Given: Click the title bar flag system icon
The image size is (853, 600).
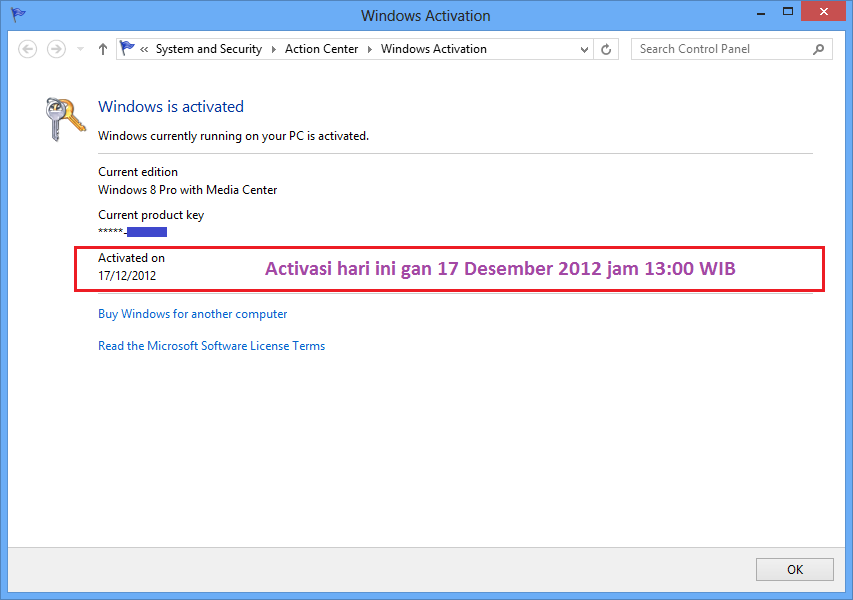Looking at the screenshot, I should [x=18, y=14].
